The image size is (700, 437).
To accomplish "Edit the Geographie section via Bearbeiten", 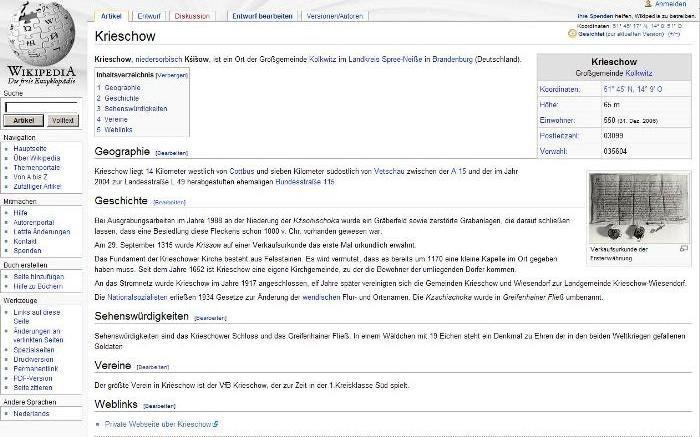I will pos(170,153).
